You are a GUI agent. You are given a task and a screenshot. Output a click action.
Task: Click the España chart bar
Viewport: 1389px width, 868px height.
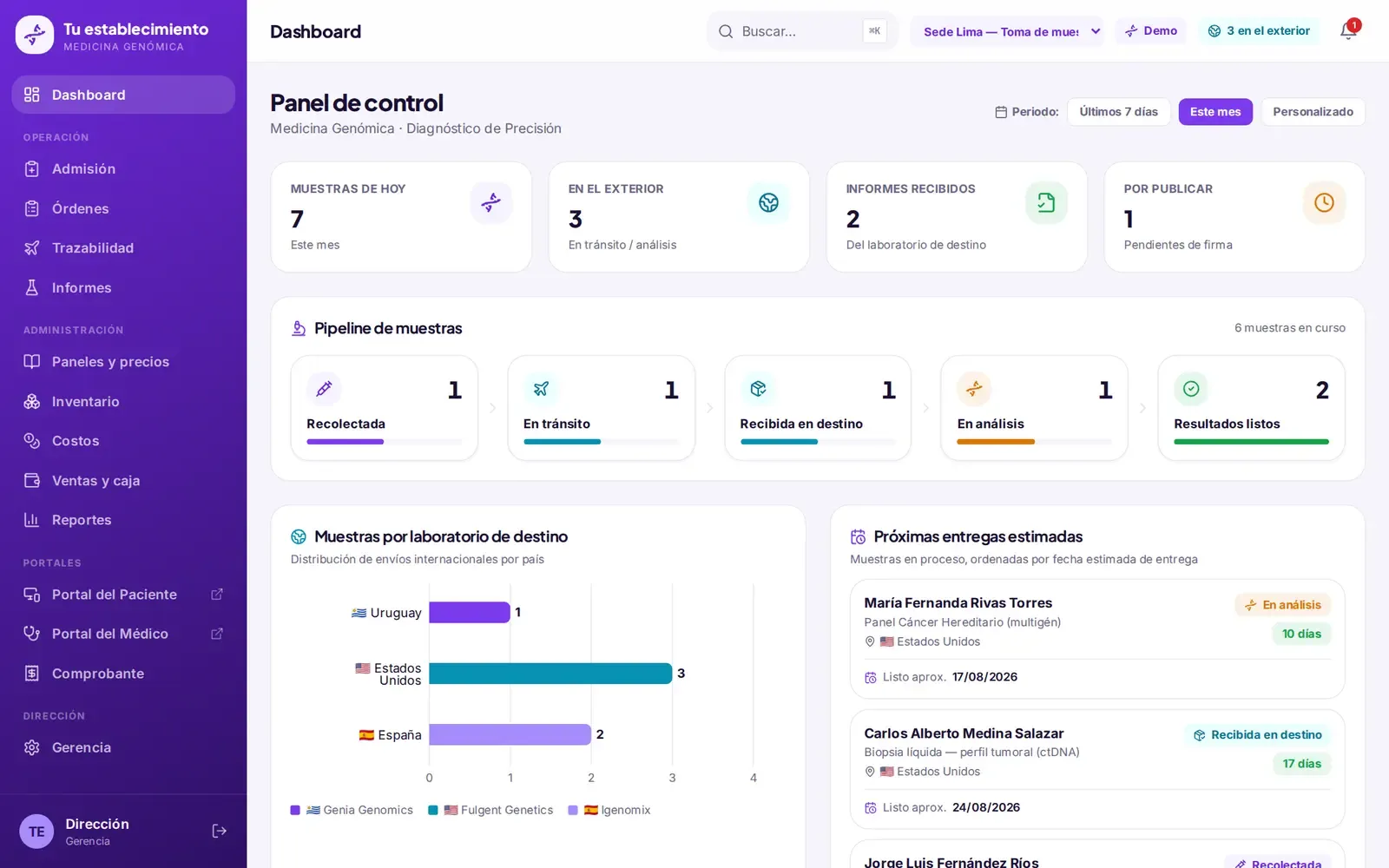510,734
